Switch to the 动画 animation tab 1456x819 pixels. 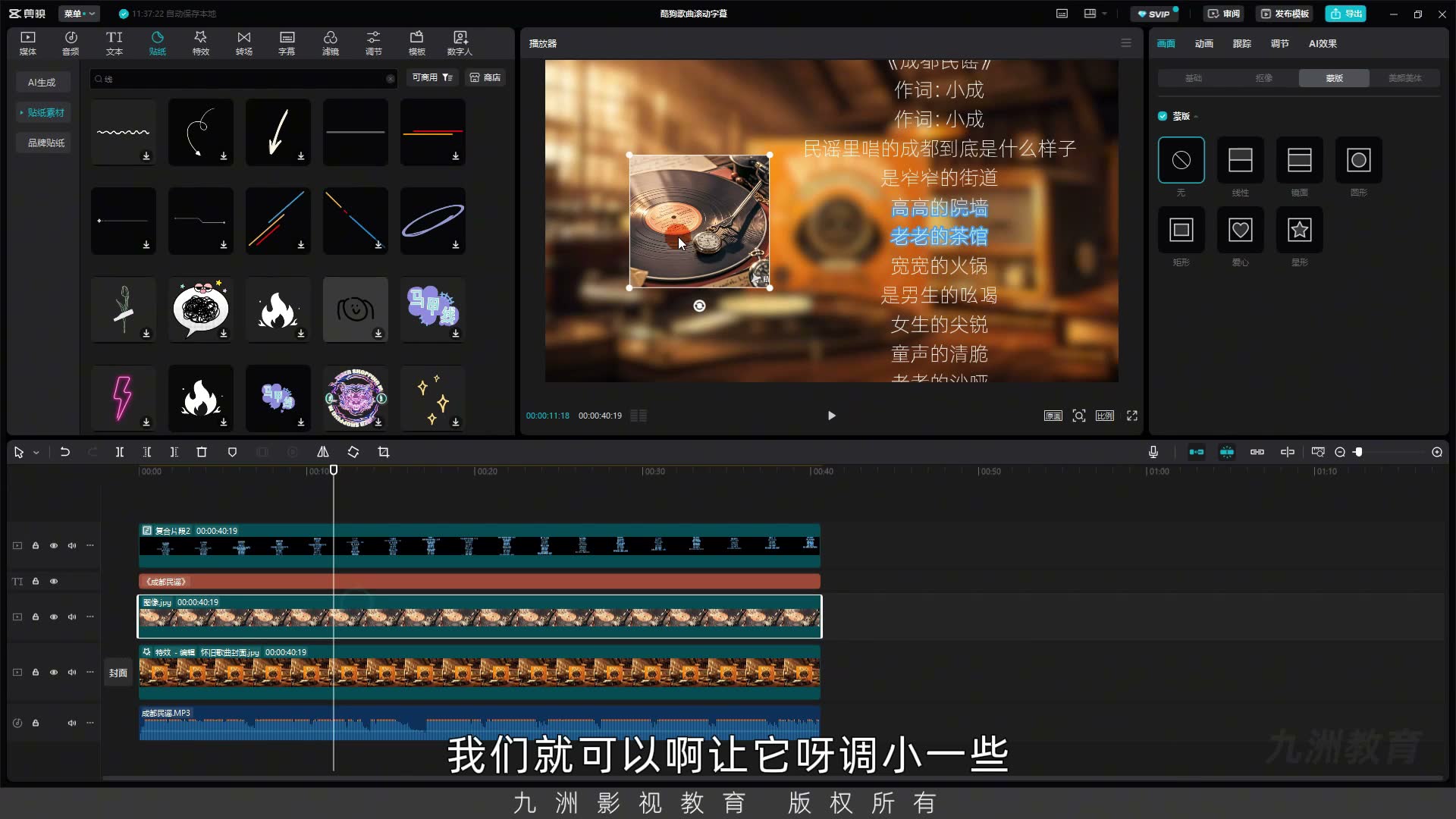[x=1204, y=43]
